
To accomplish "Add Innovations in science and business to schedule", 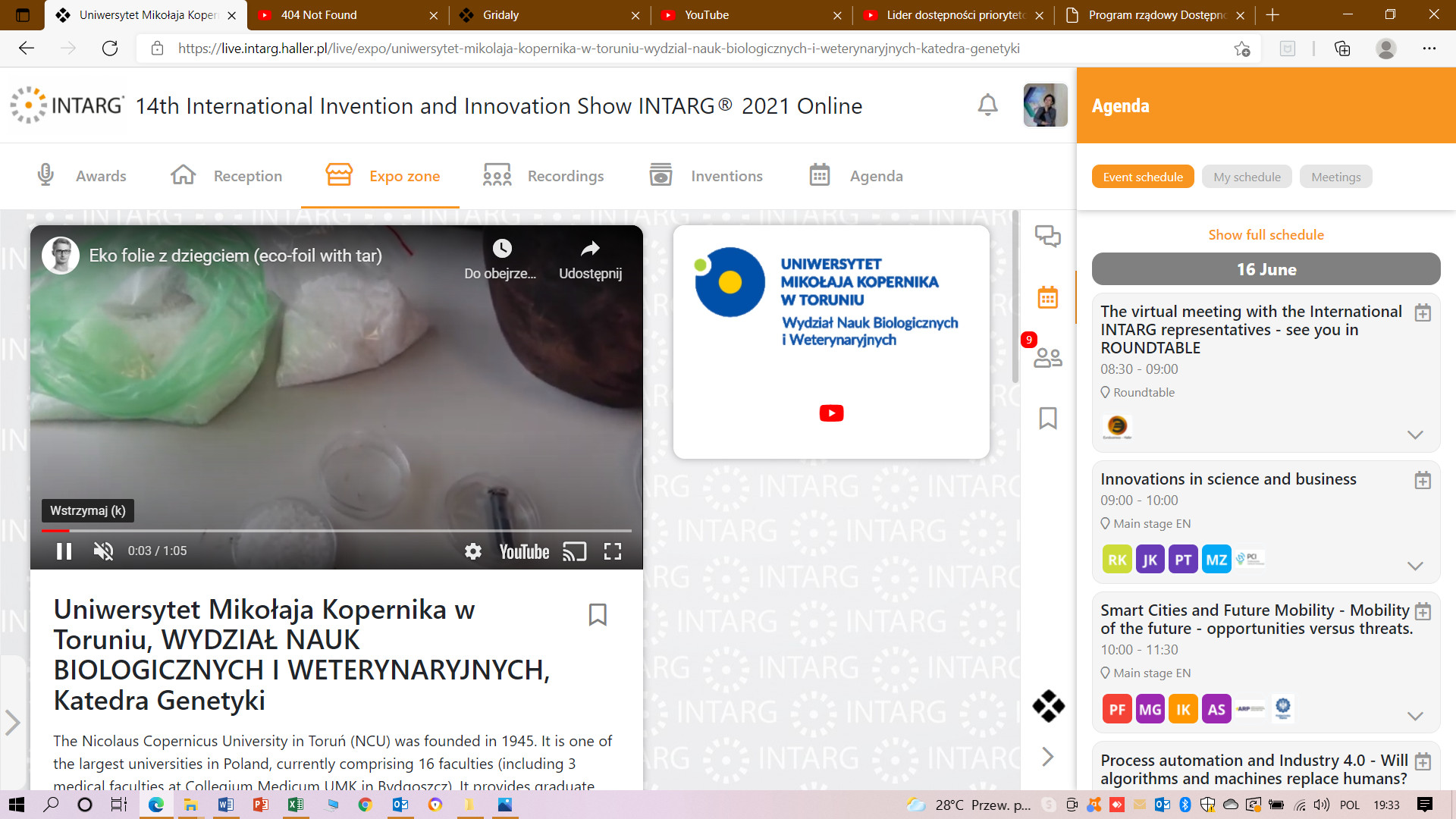I will click(x=1423, y=480).
